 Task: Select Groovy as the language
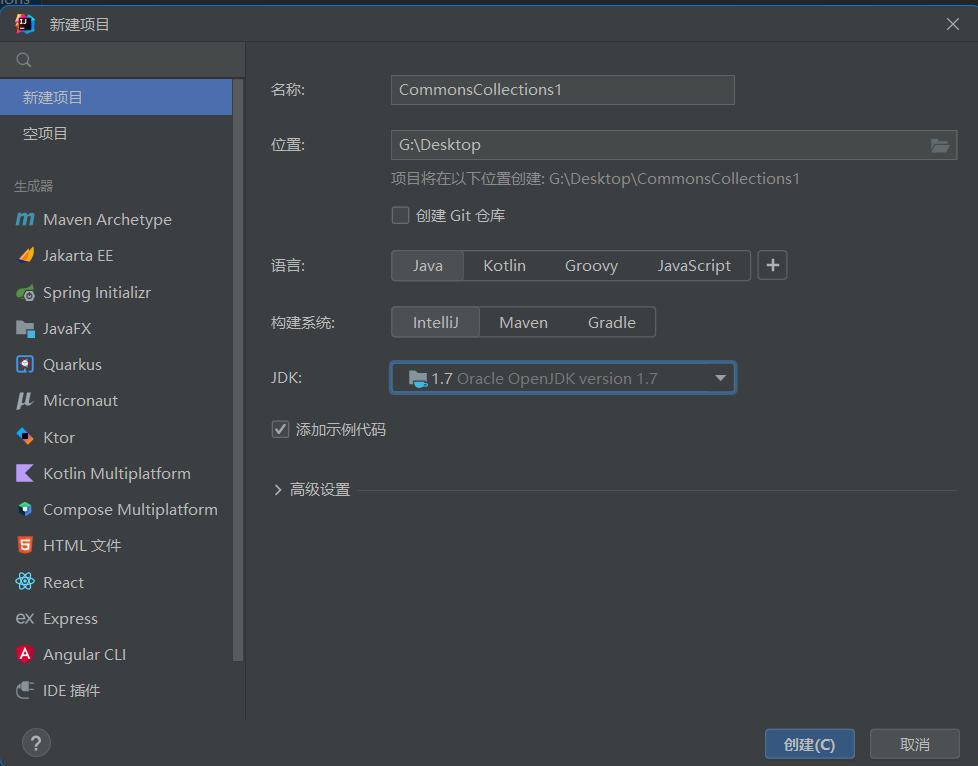click(x=591, y=266)
